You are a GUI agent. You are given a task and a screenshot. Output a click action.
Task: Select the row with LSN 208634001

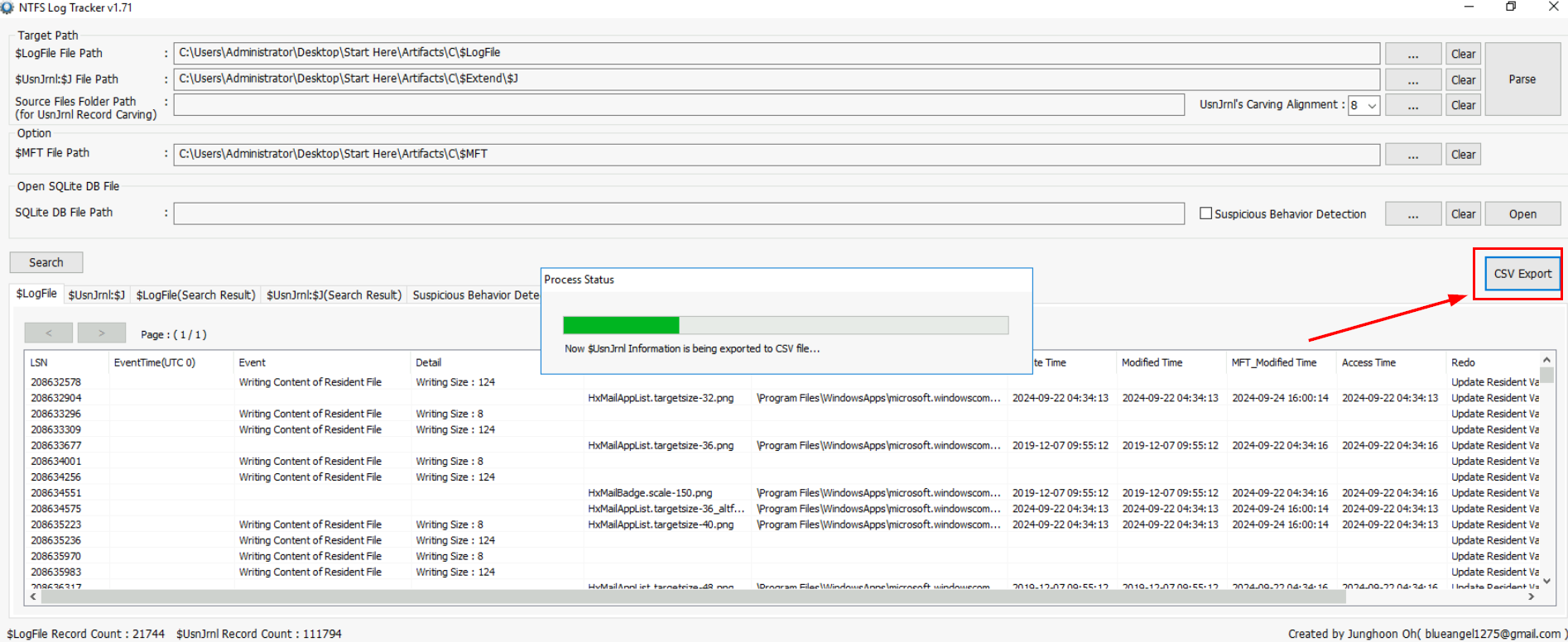[x=782, y=461]
